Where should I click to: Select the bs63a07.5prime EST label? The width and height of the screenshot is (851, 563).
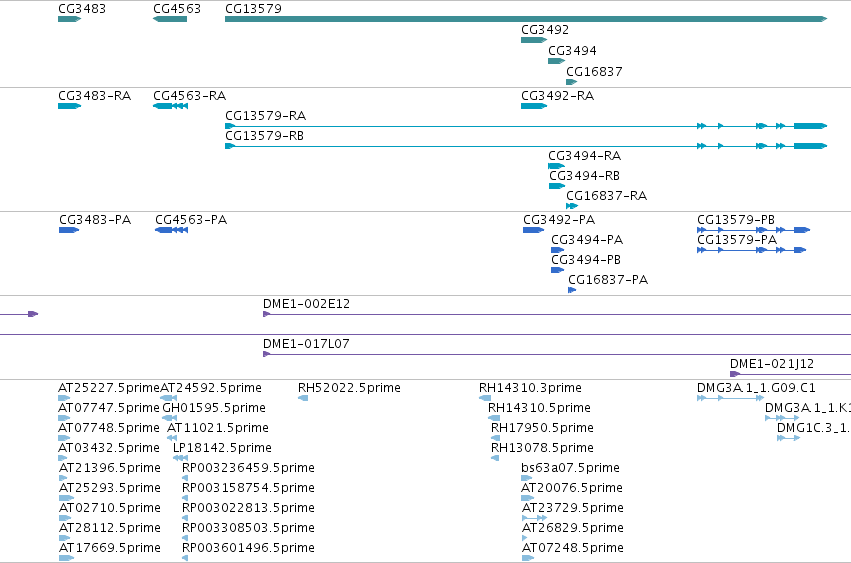pos(570,467)
